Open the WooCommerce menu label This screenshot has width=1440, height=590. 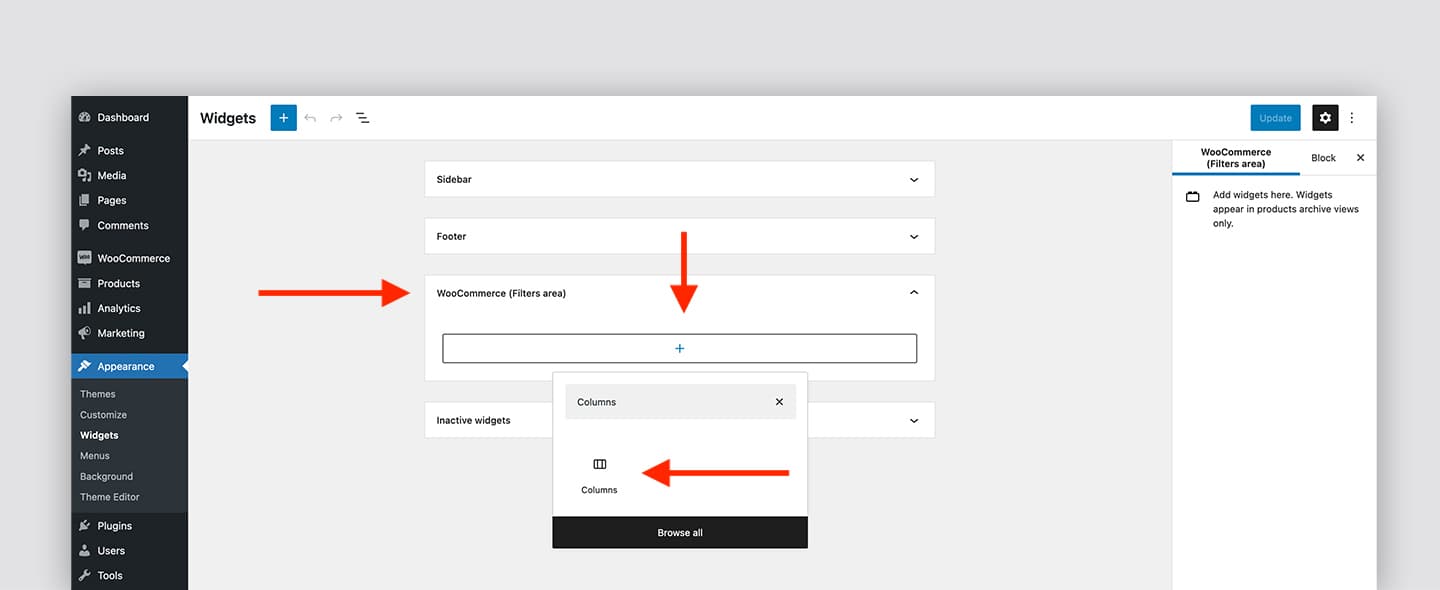pos(134,258)
